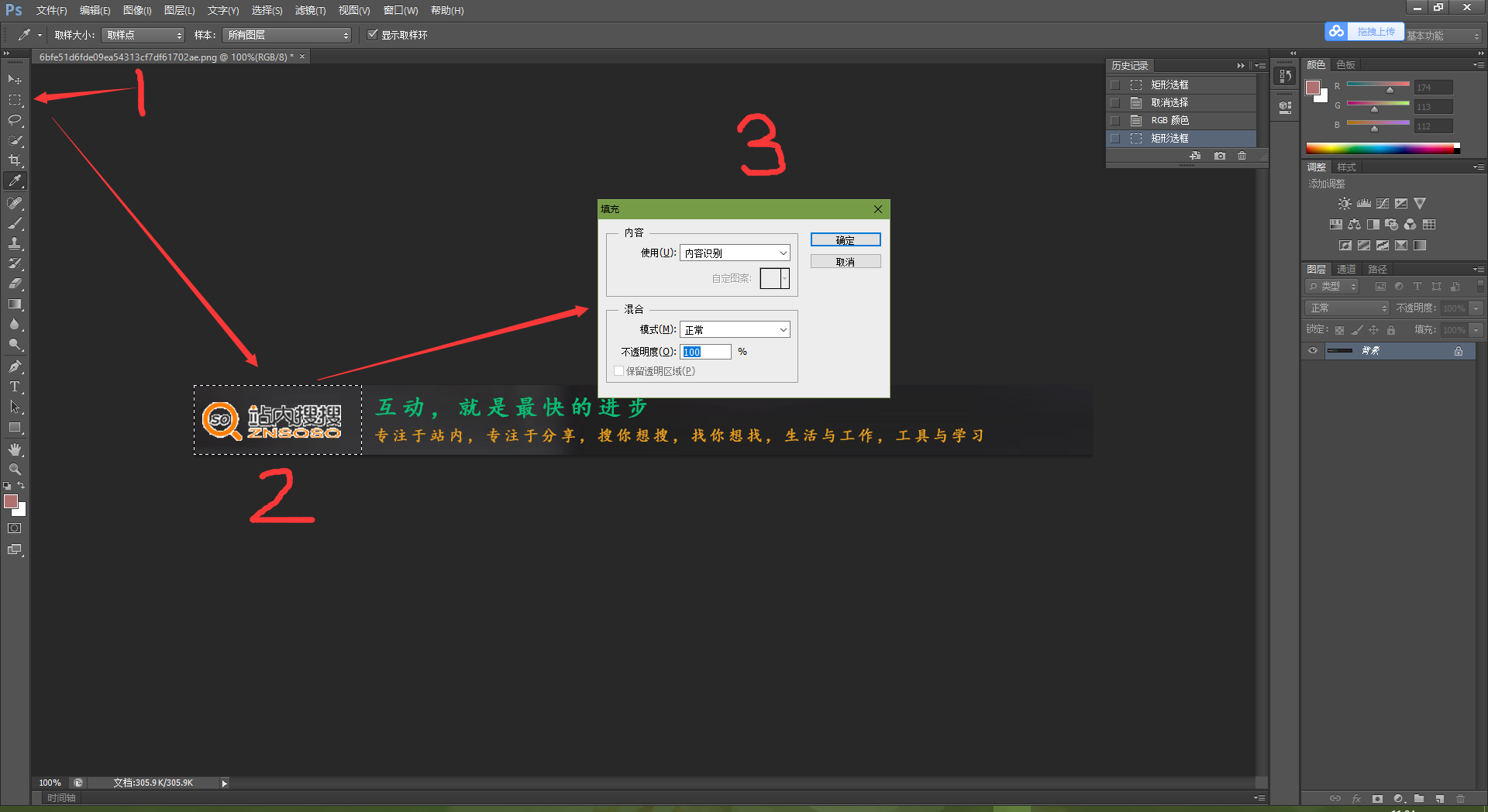The height and width of the screenshot is (812, 1488).
Task: Hide the 背景 layer with eye icon
Action: (1313, 351)
